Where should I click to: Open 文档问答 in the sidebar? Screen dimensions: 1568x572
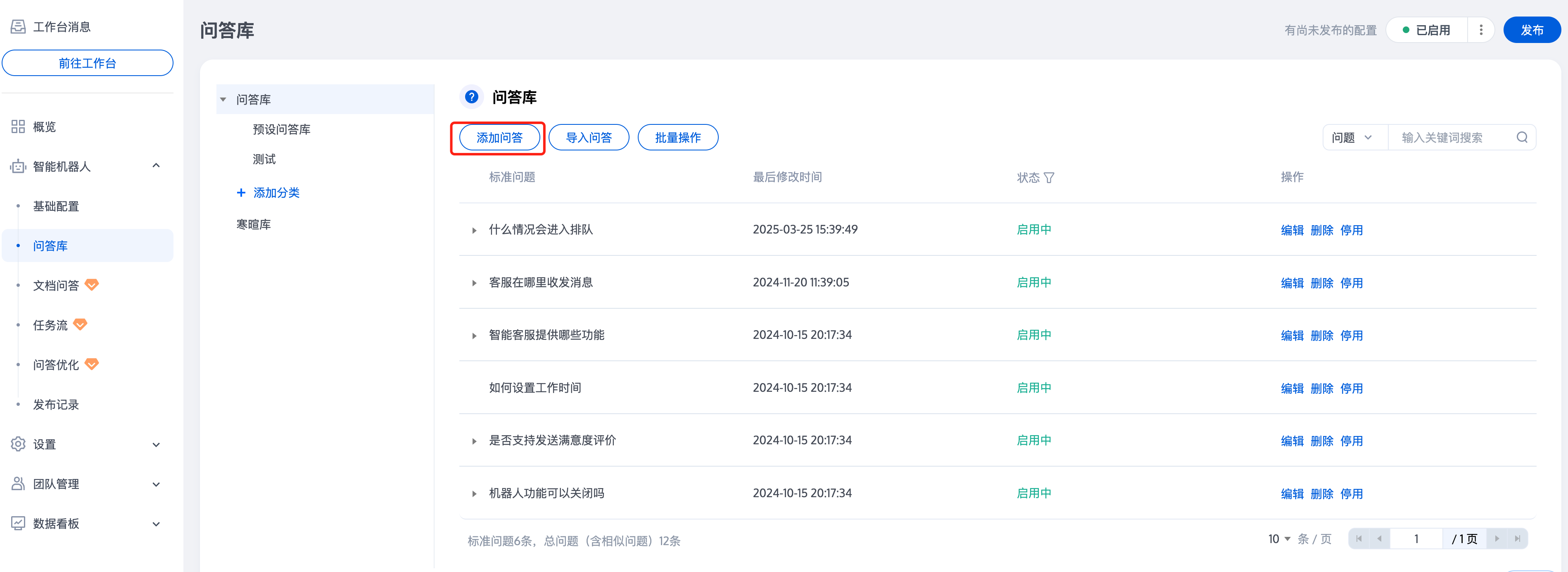(56, 286)
